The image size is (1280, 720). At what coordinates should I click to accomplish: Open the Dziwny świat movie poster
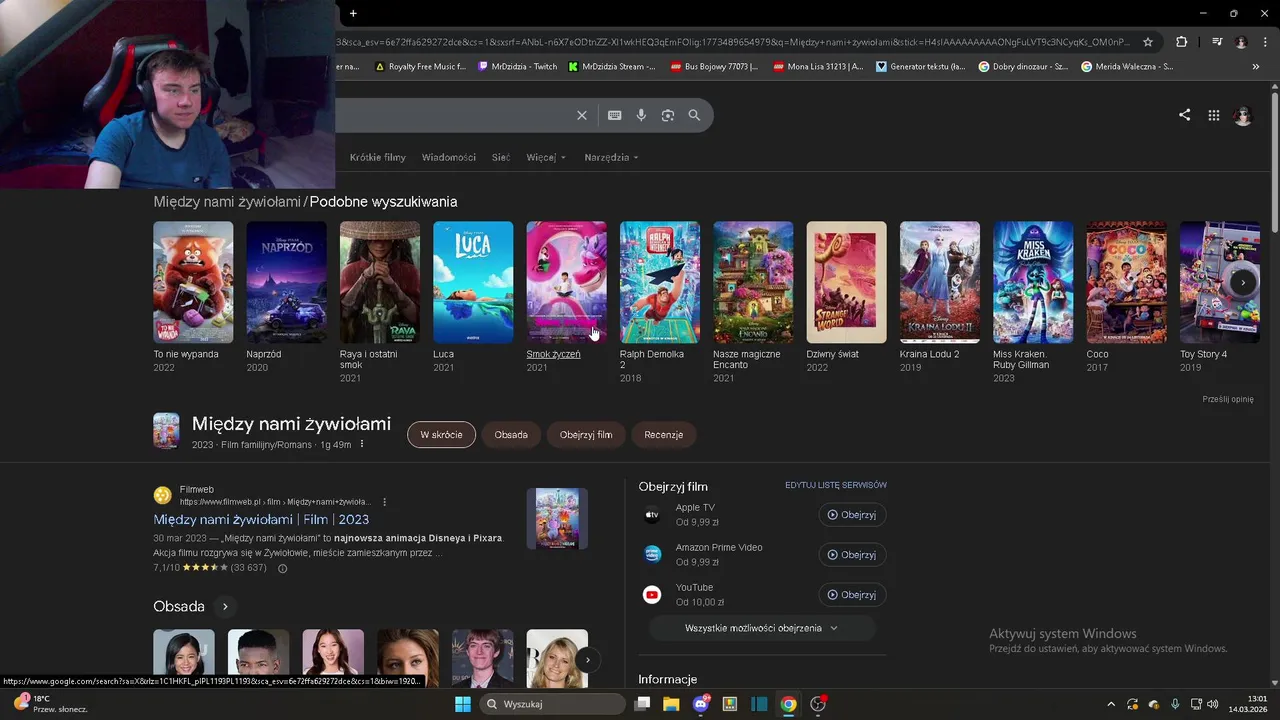(x=846, y=282)
